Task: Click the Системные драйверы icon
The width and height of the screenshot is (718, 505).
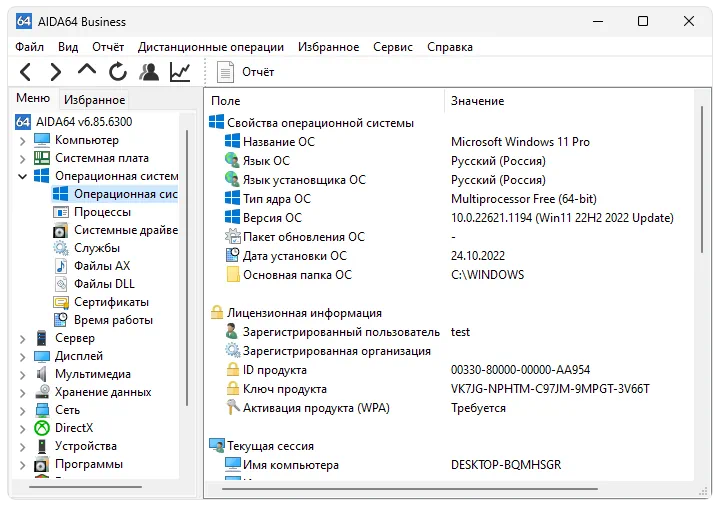Action: [60, 230]
